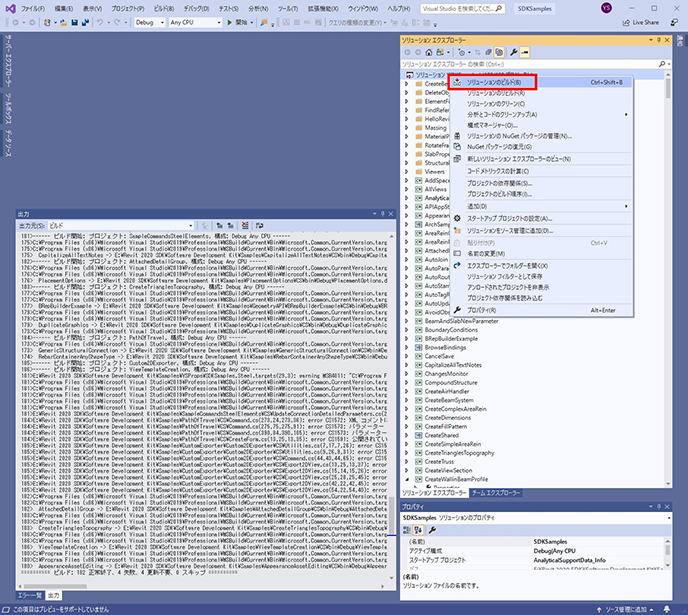Screen dimensions: 688x615
Task: Click the Visual Studio search box
Action: coord(462,8)
